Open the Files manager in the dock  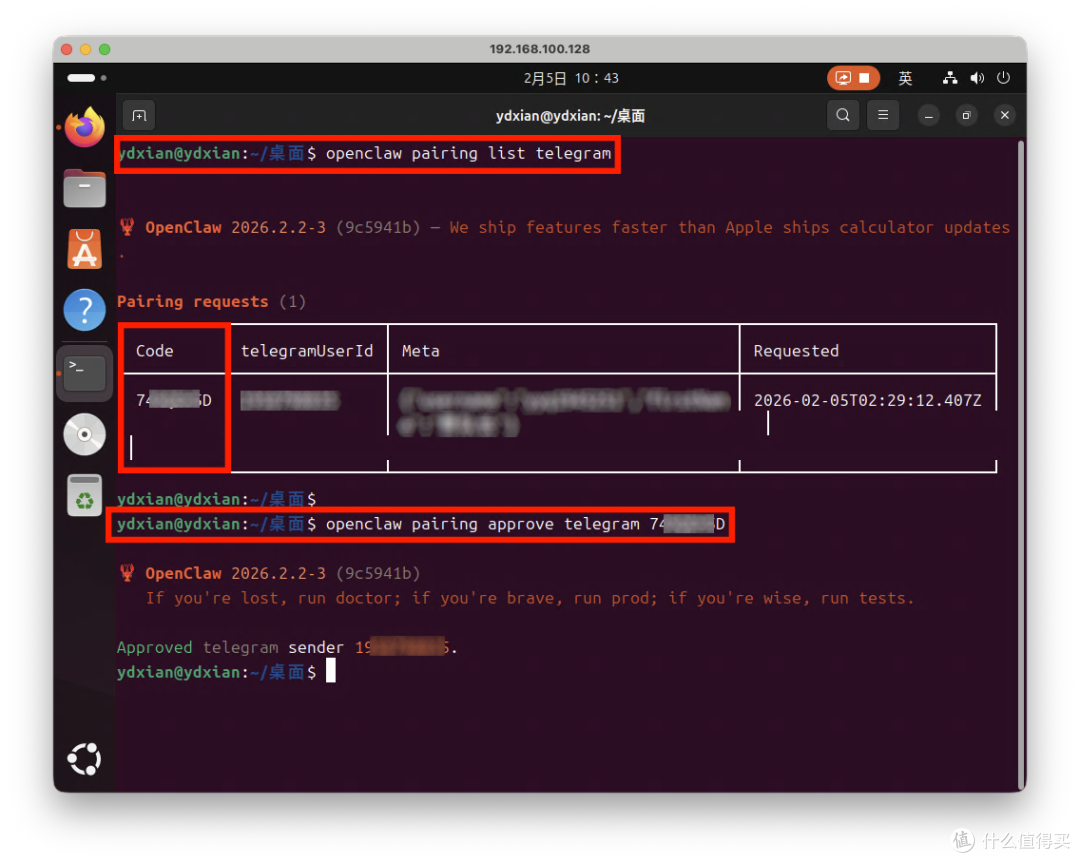[x=85, y=188]
